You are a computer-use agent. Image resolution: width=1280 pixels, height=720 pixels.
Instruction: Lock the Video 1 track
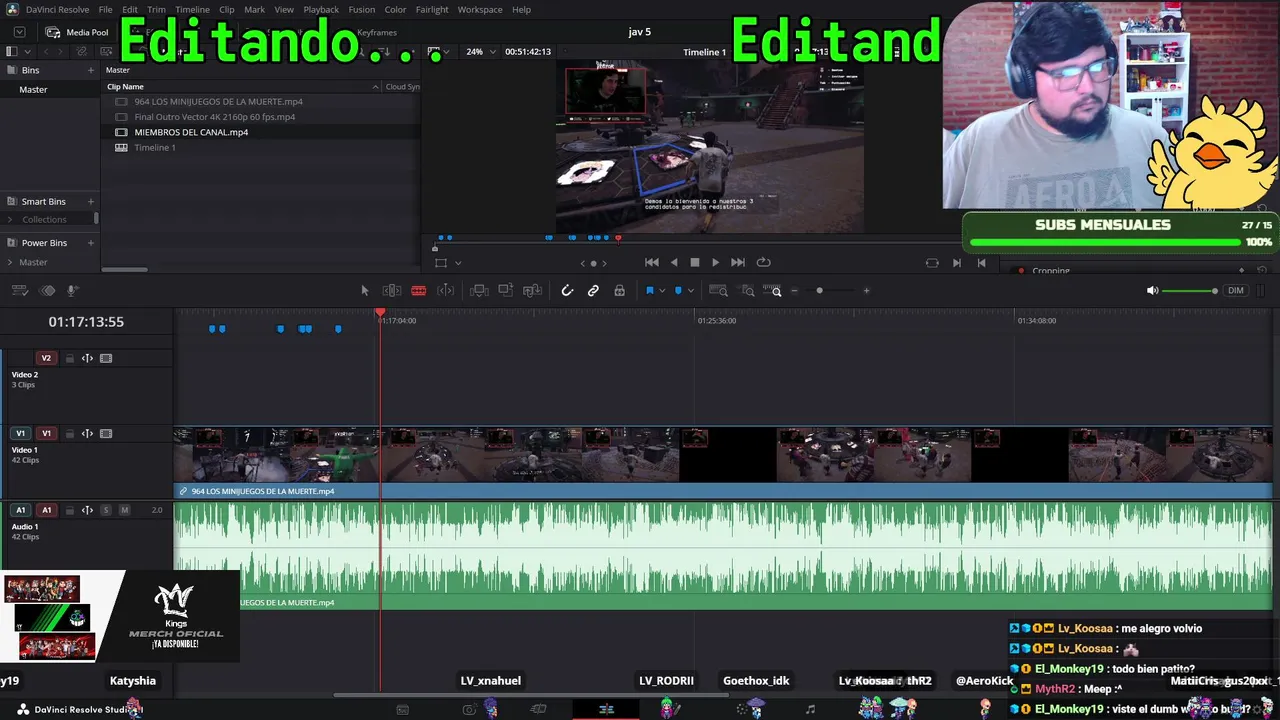tap(69, 434)
